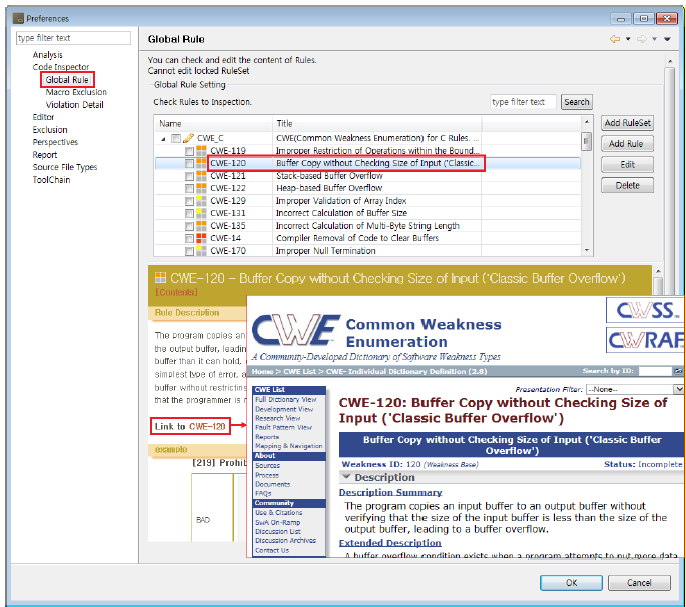
Task: Enable the CWE-120 rule checkbox
Action: pyautogui.click(x=189, y=164)
